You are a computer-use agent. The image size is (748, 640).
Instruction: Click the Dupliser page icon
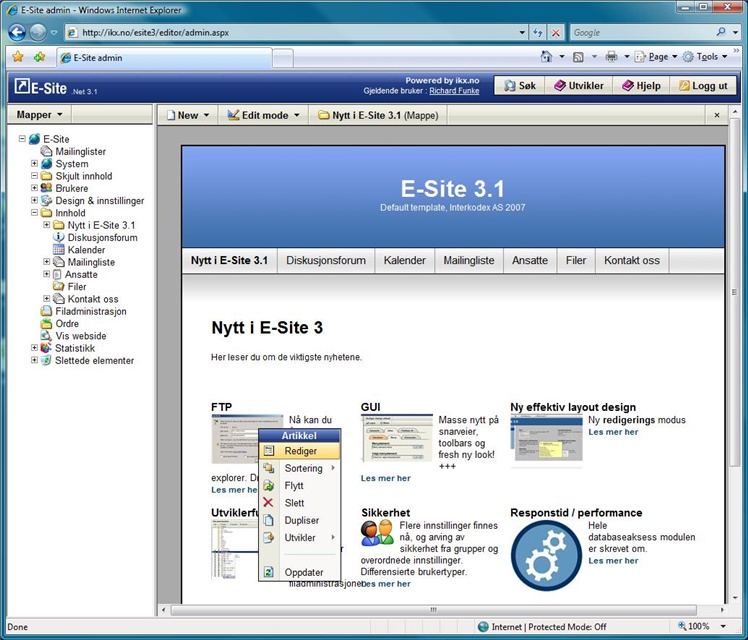click(x=269, y=520)
